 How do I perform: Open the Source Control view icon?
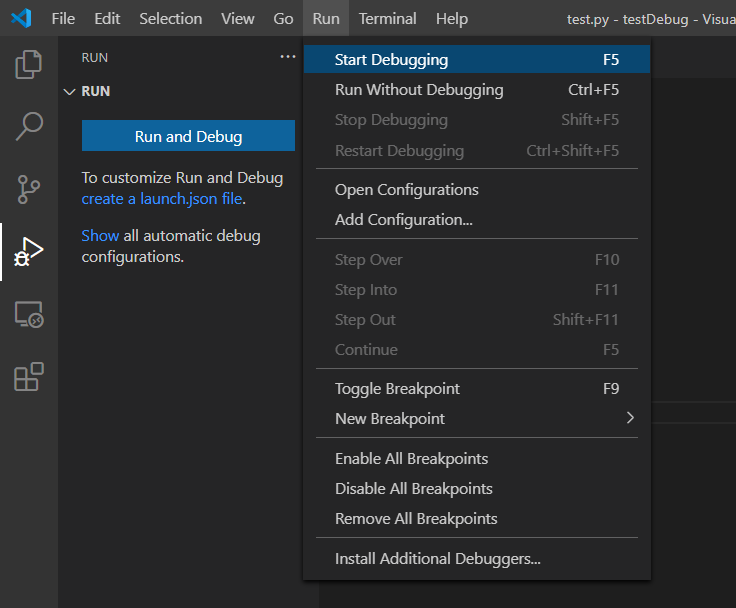coord(28,188)
